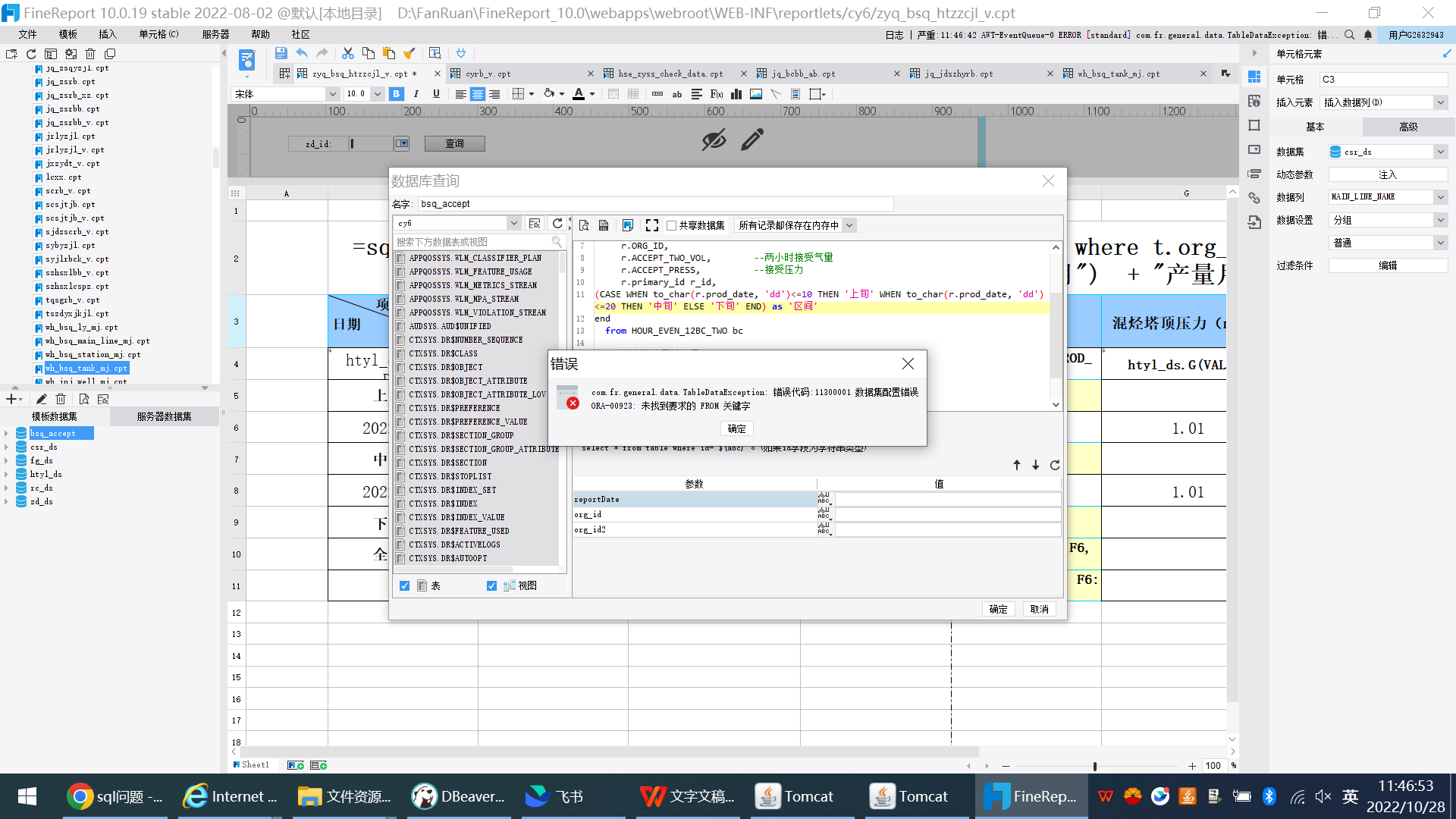Toggle the 共享数据集 checkbox

point(671,225)
